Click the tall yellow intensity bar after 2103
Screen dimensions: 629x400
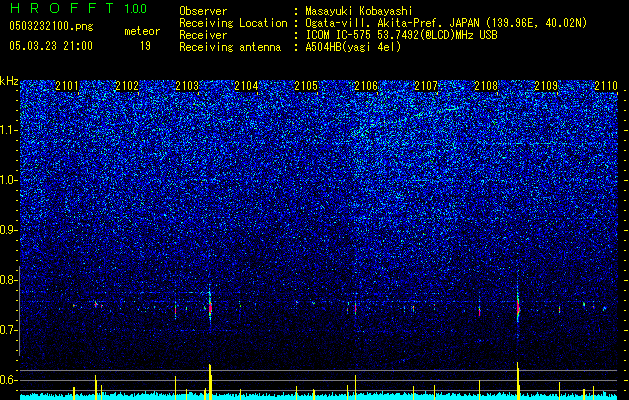point(210,382)
